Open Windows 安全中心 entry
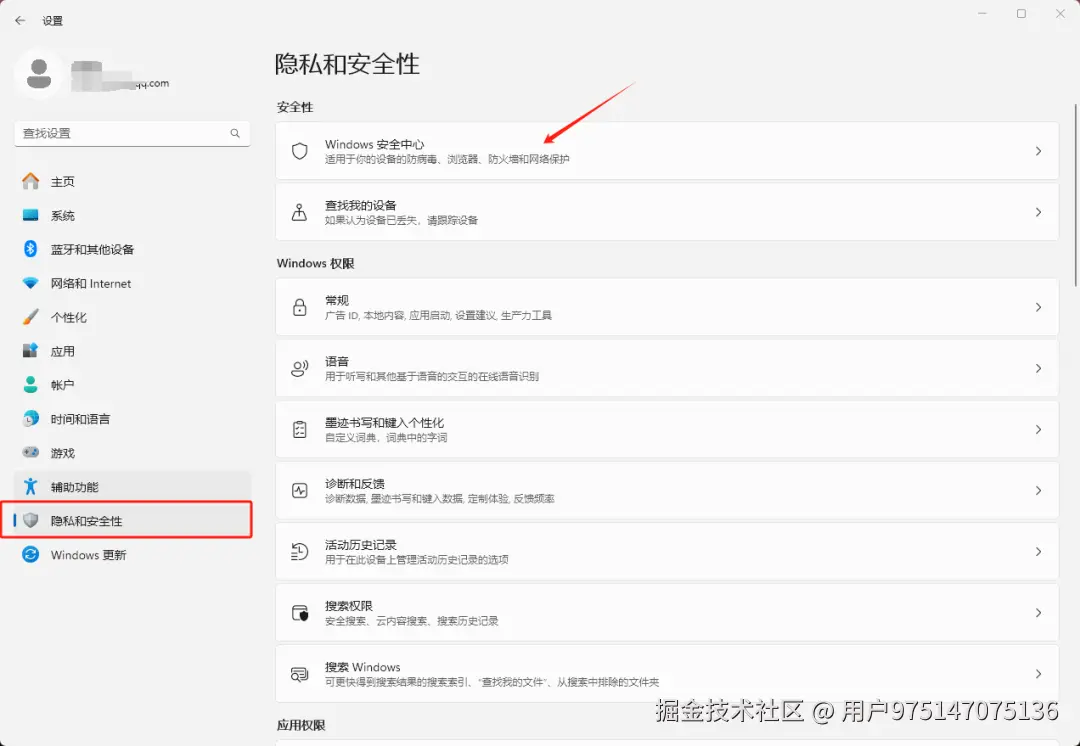 pyautogui.click(x=667, y=151)
